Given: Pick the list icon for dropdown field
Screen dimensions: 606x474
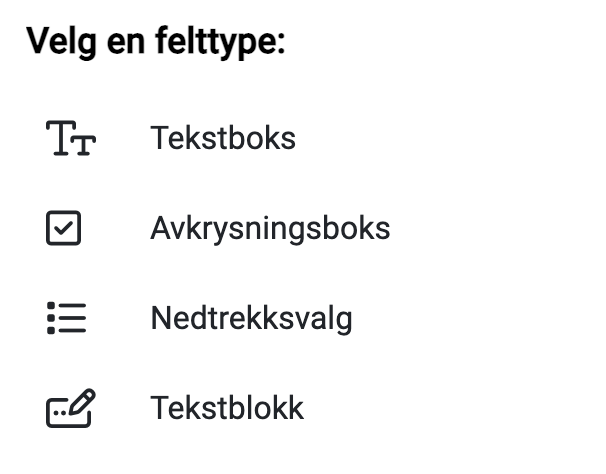Looking at the screenshot, I should pos(66,318).
